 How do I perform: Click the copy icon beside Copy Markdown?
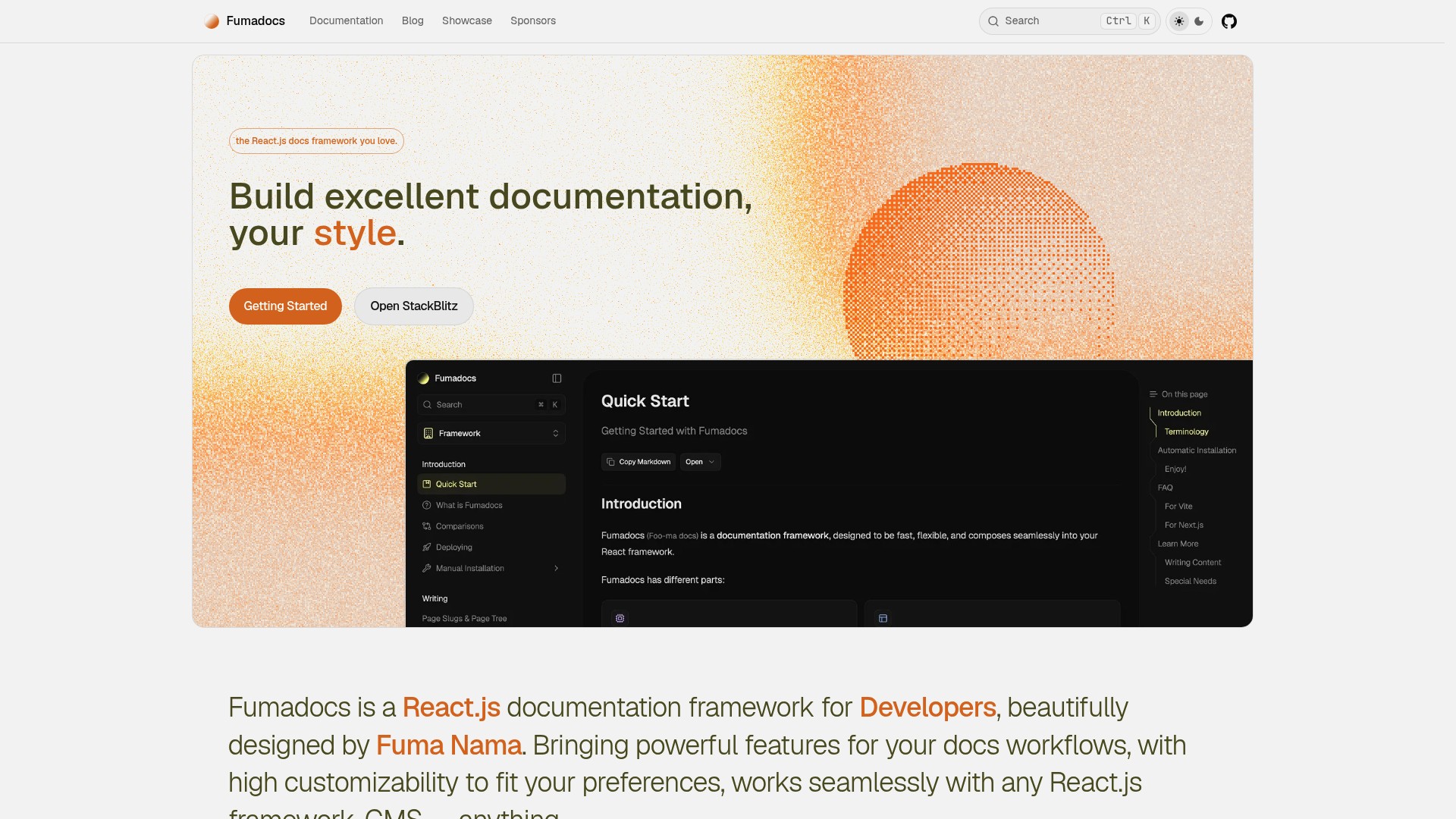tap(610, 462)
